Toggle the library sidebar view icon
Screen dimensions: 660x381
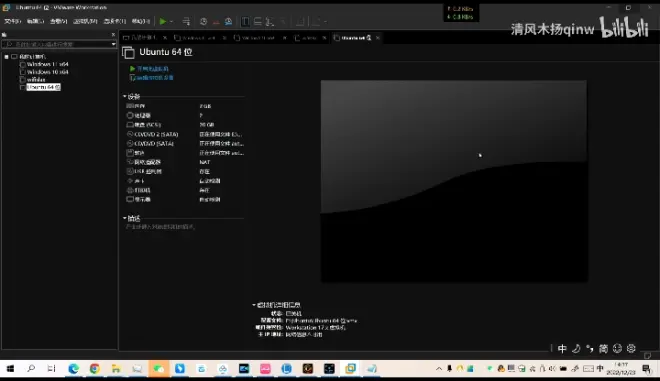click(x=245, y=21)
